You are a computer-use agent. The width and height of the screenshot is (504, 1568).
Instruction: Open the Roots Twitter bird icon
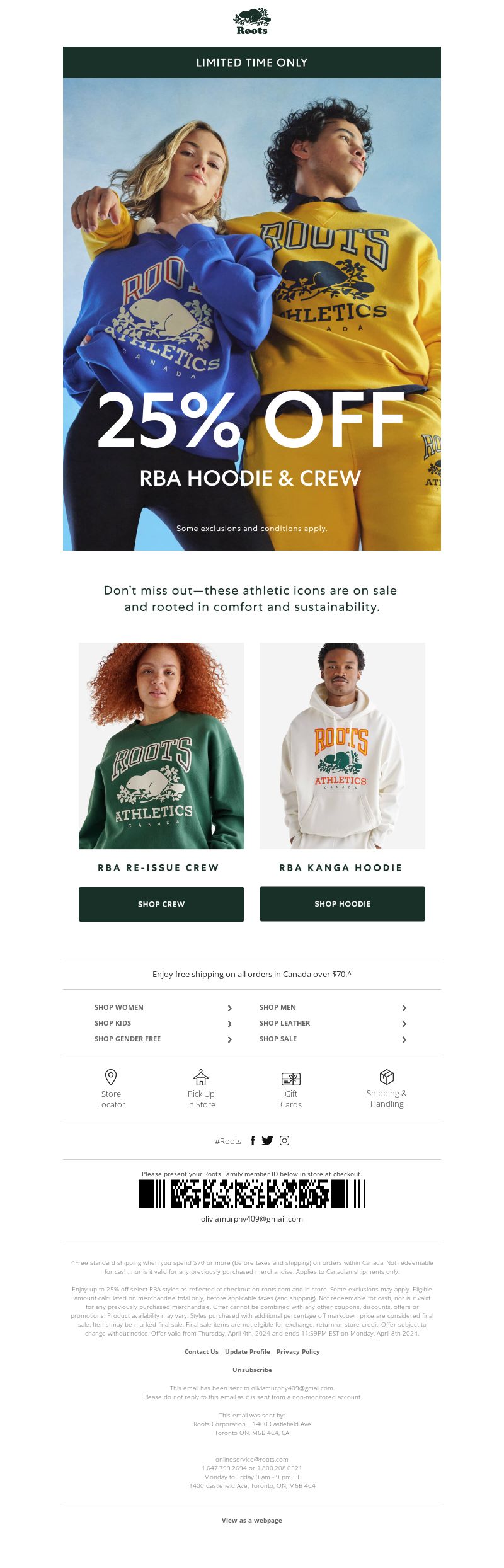coord(268,1140)
